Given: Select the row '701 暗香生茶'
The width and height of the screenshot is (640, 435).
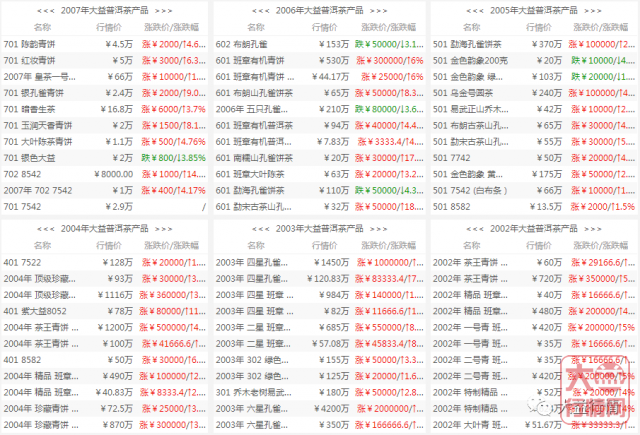Looking at the screenshot, I should (x=104, y=109).
